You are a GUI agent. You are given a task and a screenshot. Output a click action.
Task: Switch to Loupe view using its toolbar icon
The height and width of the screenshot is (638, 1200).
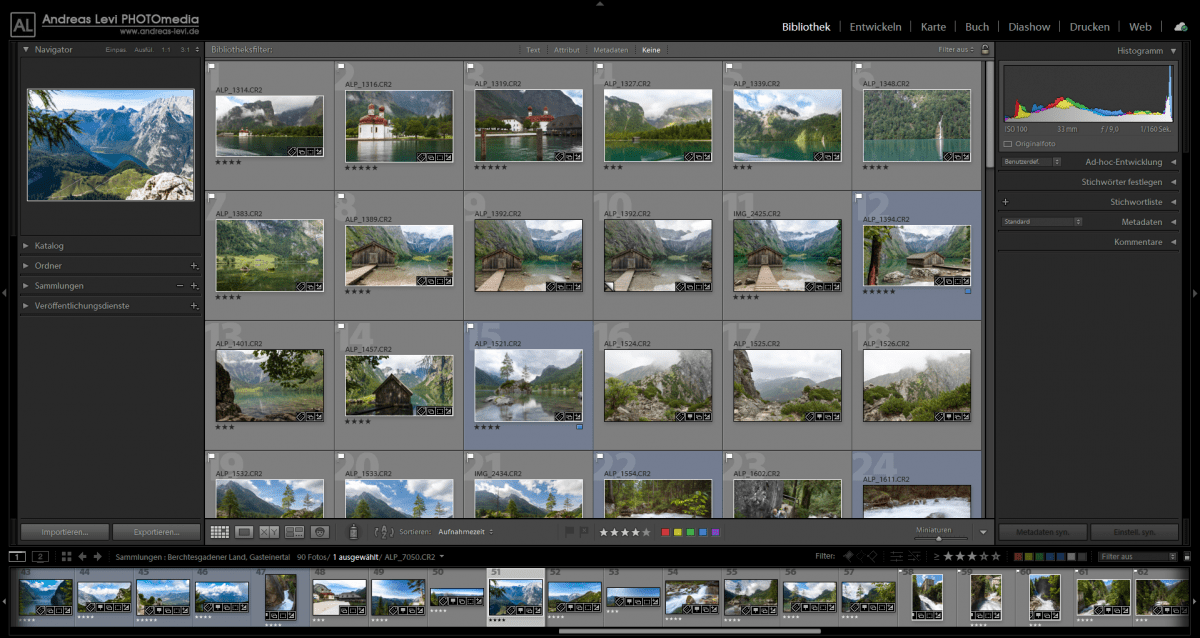tap(244, 531)
